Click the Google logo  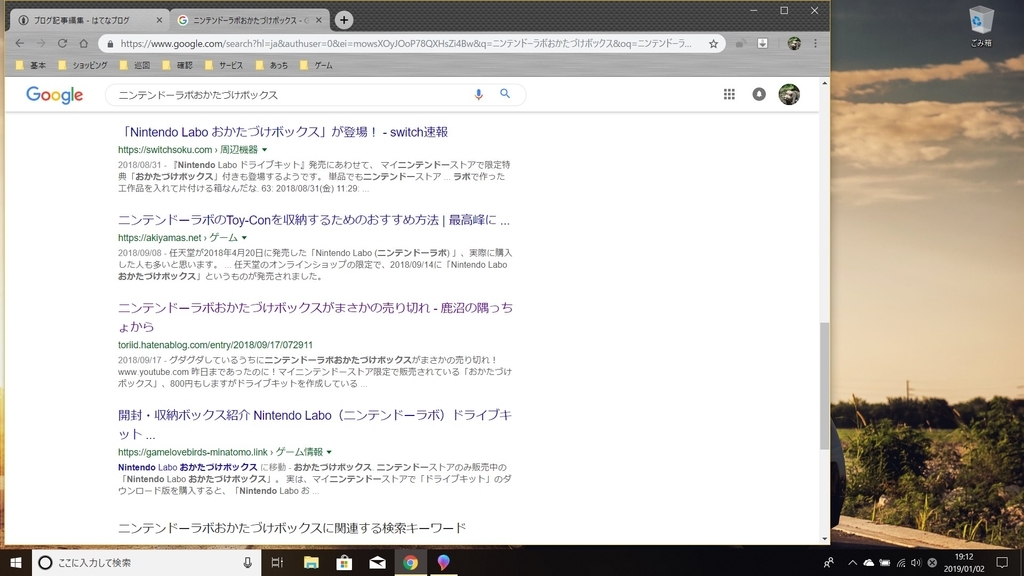click(x=54, y=95)
